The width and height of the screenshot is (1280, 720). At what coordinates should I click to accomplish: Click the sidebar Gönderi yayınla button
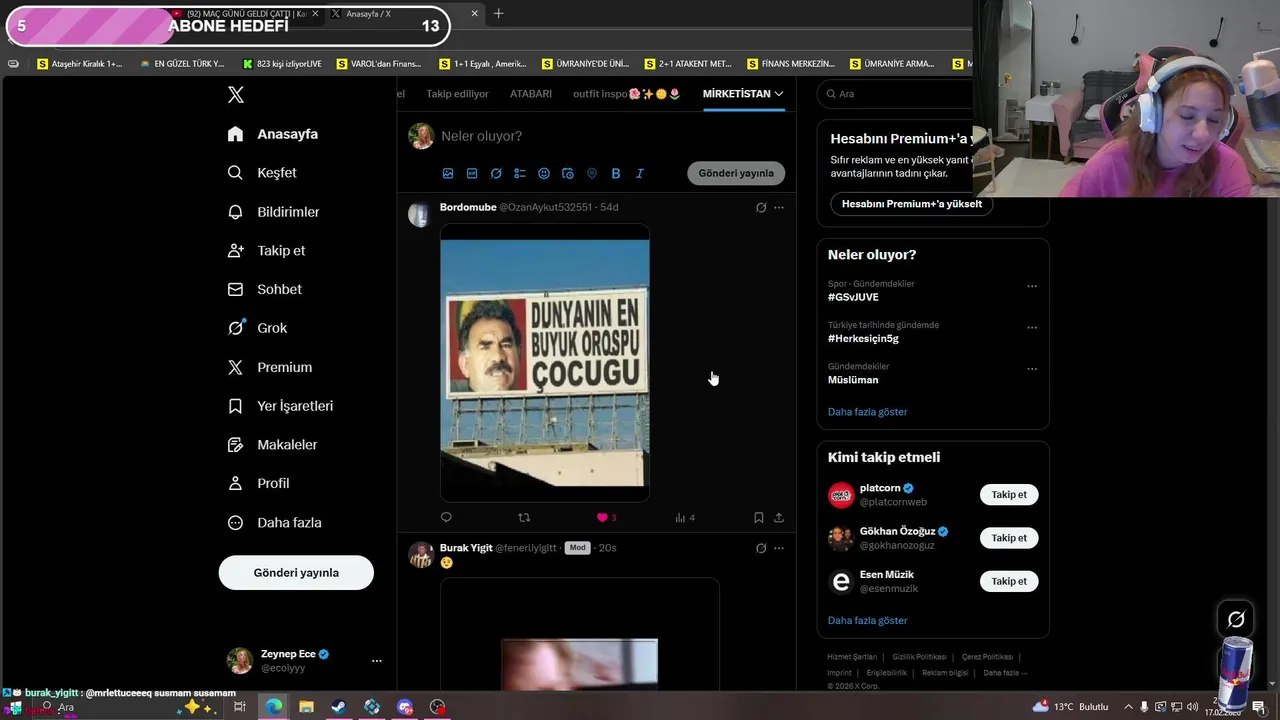click(x=296, y=573)
